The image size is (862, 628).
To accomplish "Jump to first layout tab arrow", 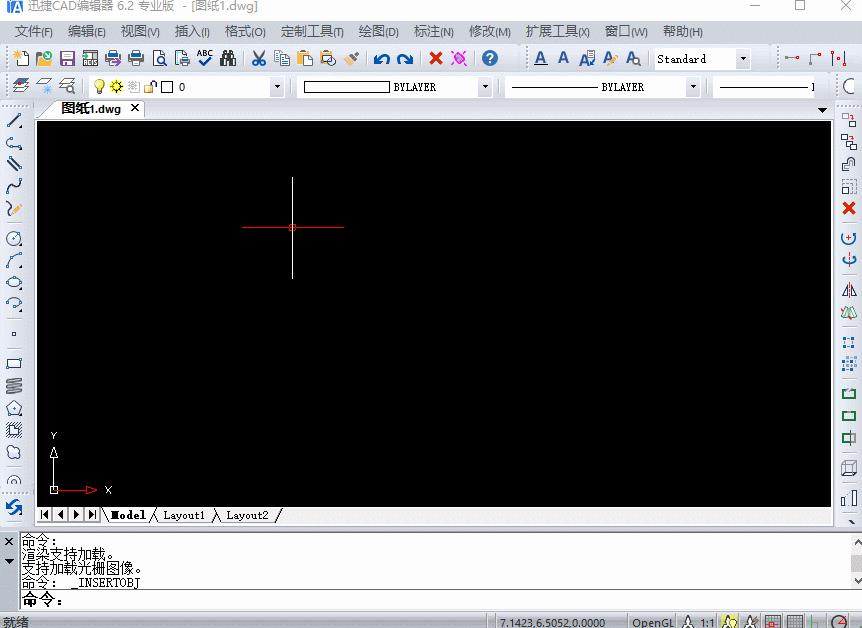I will pos(45,515).
